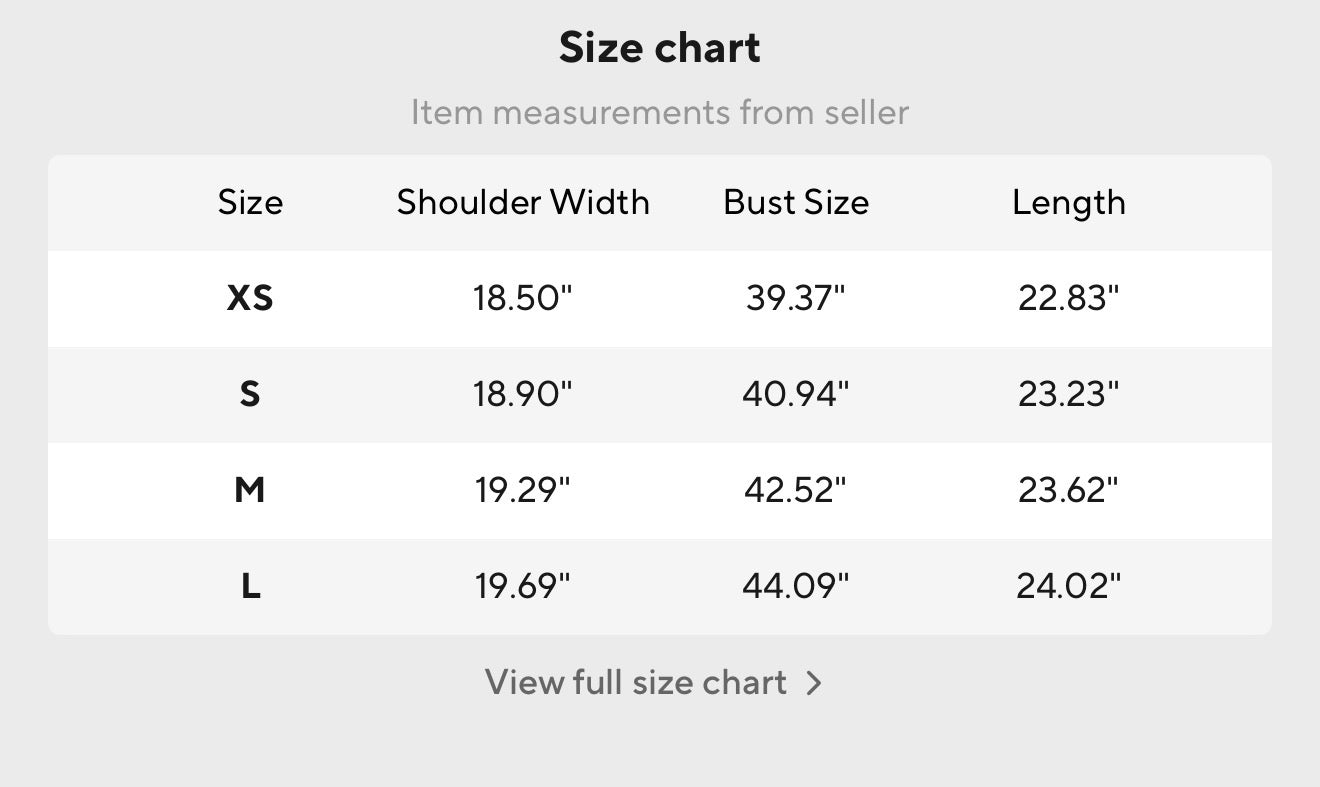Viewport: 1320px width, 787px height.
Task: Click the L shoulder width value 19.69"
Action: click(523, 586)
